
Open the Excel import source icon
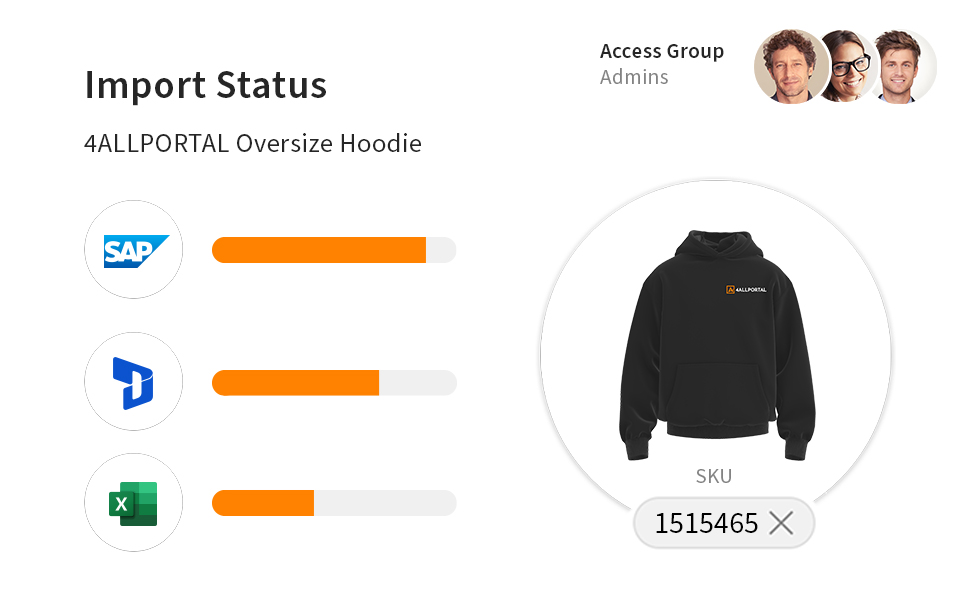(x=134, y=503)
